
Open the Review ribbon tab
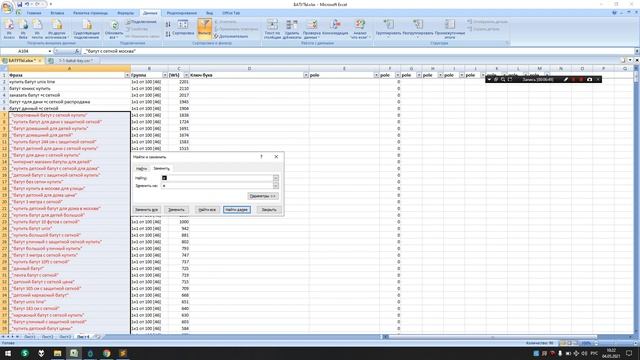pos(182,13)
